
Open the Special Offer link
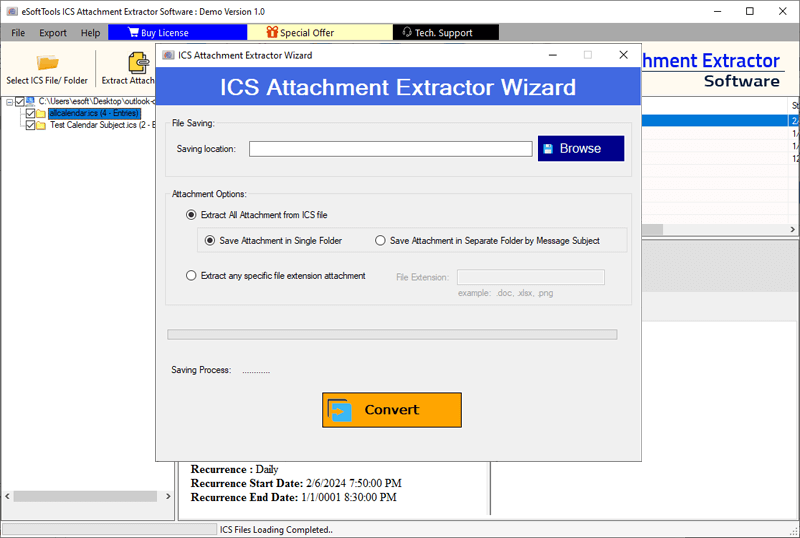(320, 32)
